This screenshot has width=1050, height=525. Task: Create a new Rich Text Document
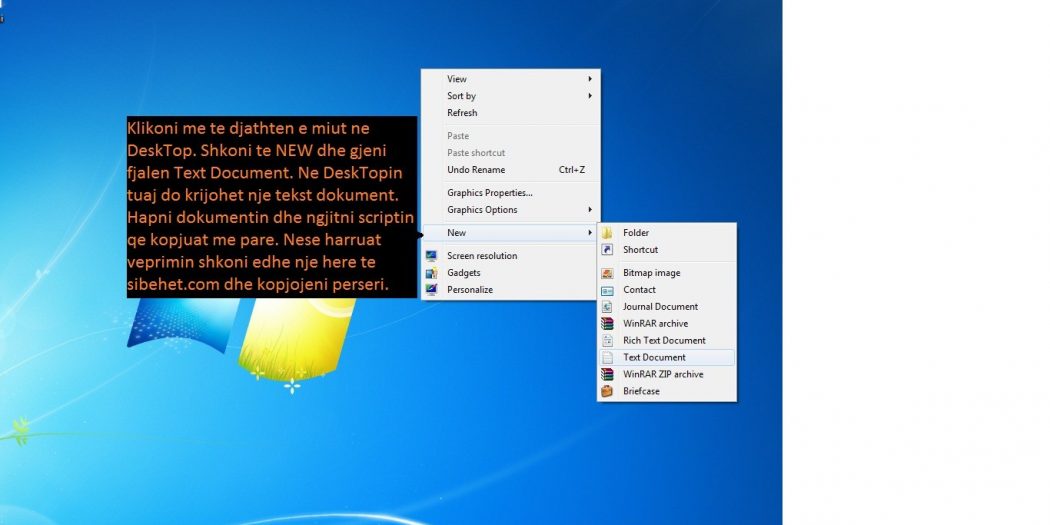pos(667,340)
